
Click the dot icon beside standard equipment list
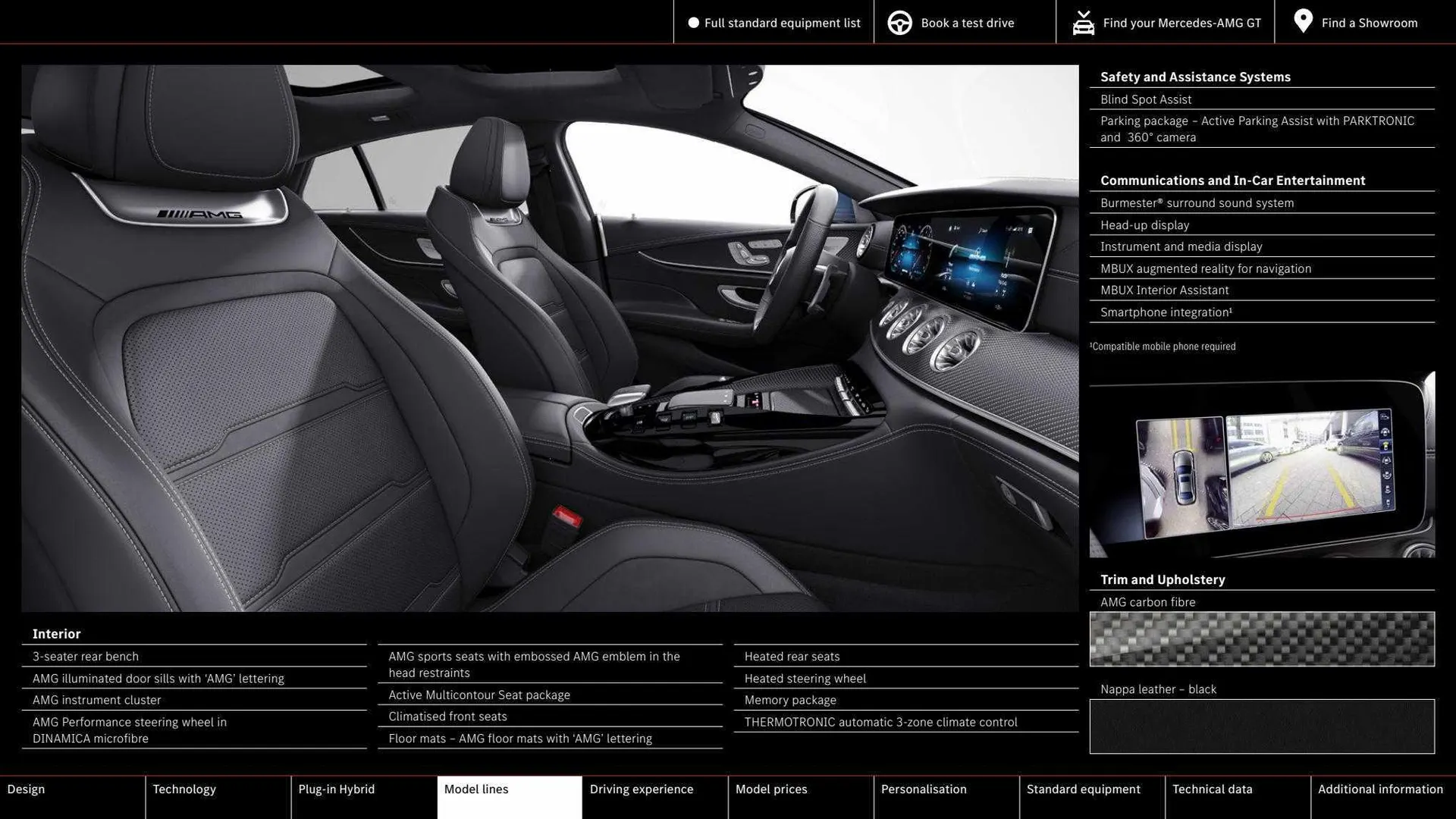click(x=692, y=22)
